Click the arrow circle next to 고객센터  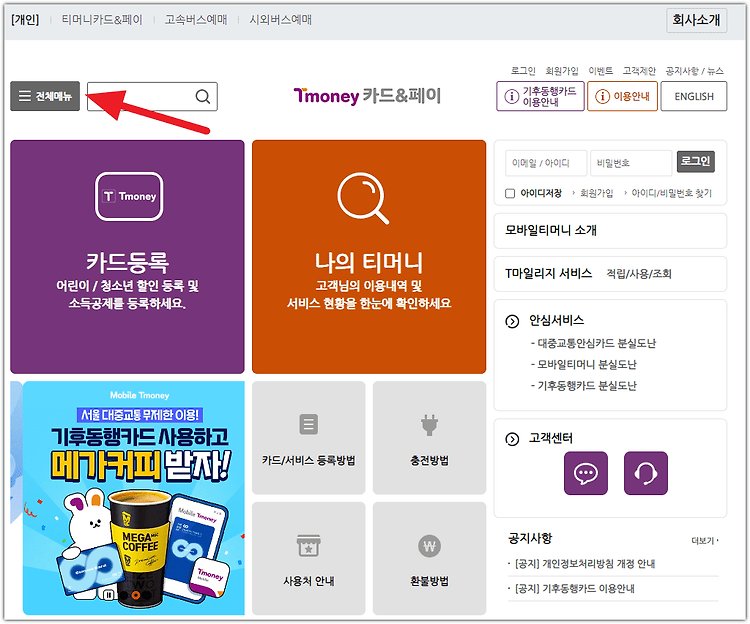click(x=512, y=439)
